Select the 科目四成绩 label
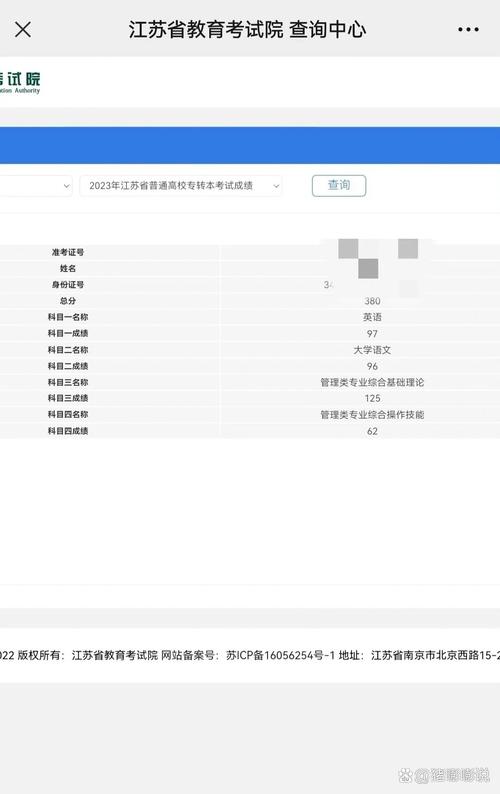The height and width of the screenshot is (794, 500). coord(68,431)
